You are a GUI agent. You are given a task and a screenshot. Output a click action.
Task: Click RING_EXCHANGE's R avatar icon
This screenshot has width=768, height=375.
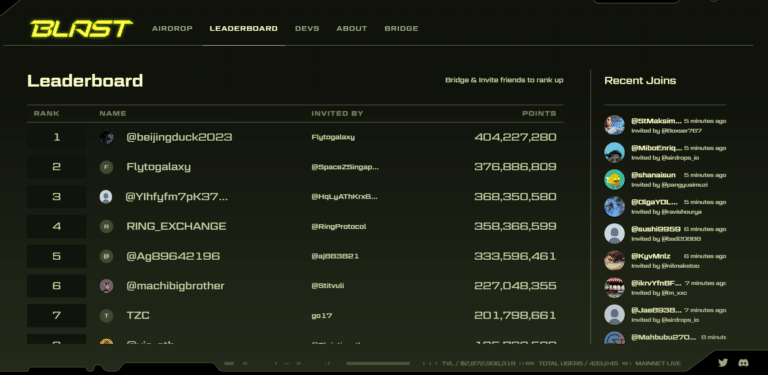[x=106, y=227]
